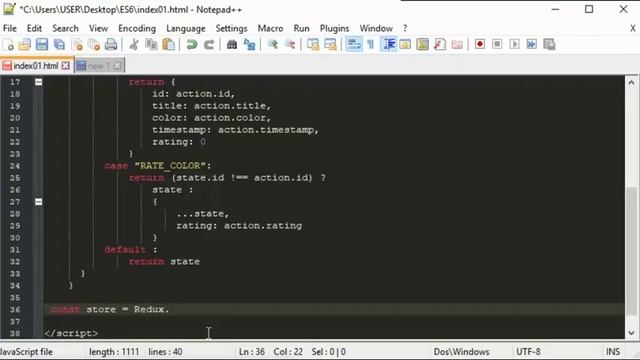Open the Function list toolbar icon
The width and height of the screenshot is (640, 360).
click(x=440, y=44)
